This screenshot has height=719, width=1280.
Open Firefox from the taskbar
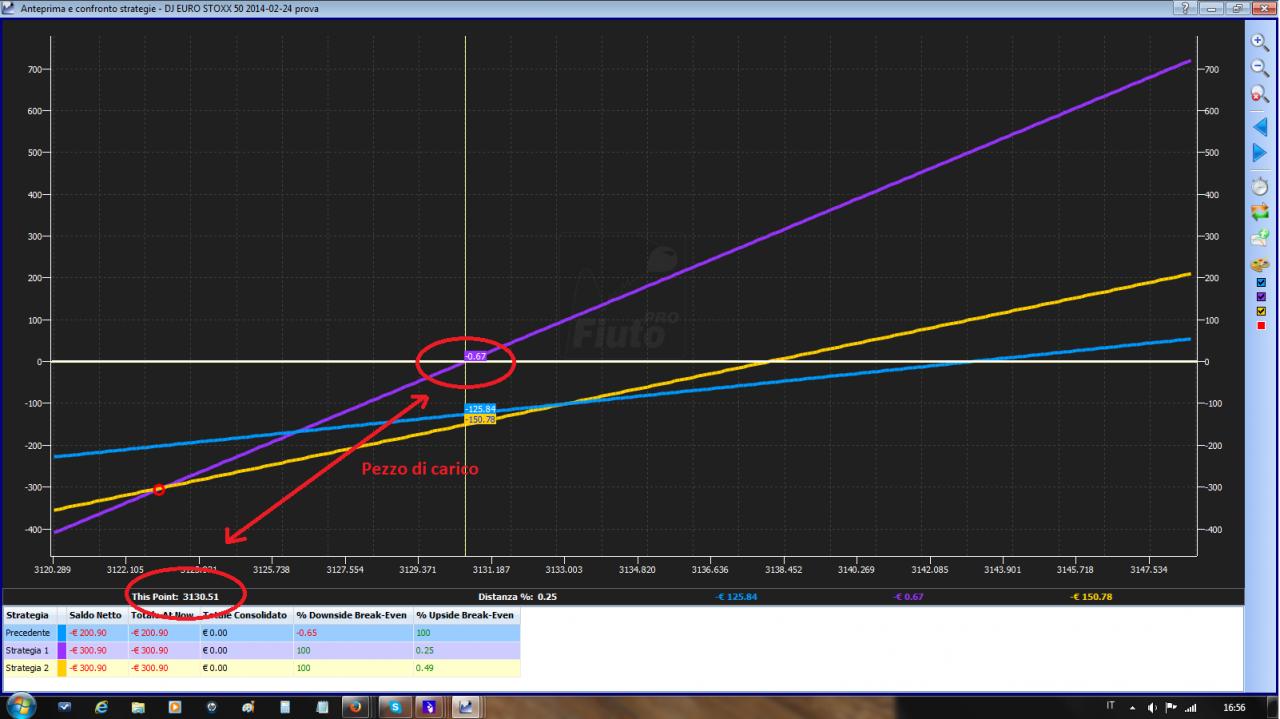tap(355, 707)
